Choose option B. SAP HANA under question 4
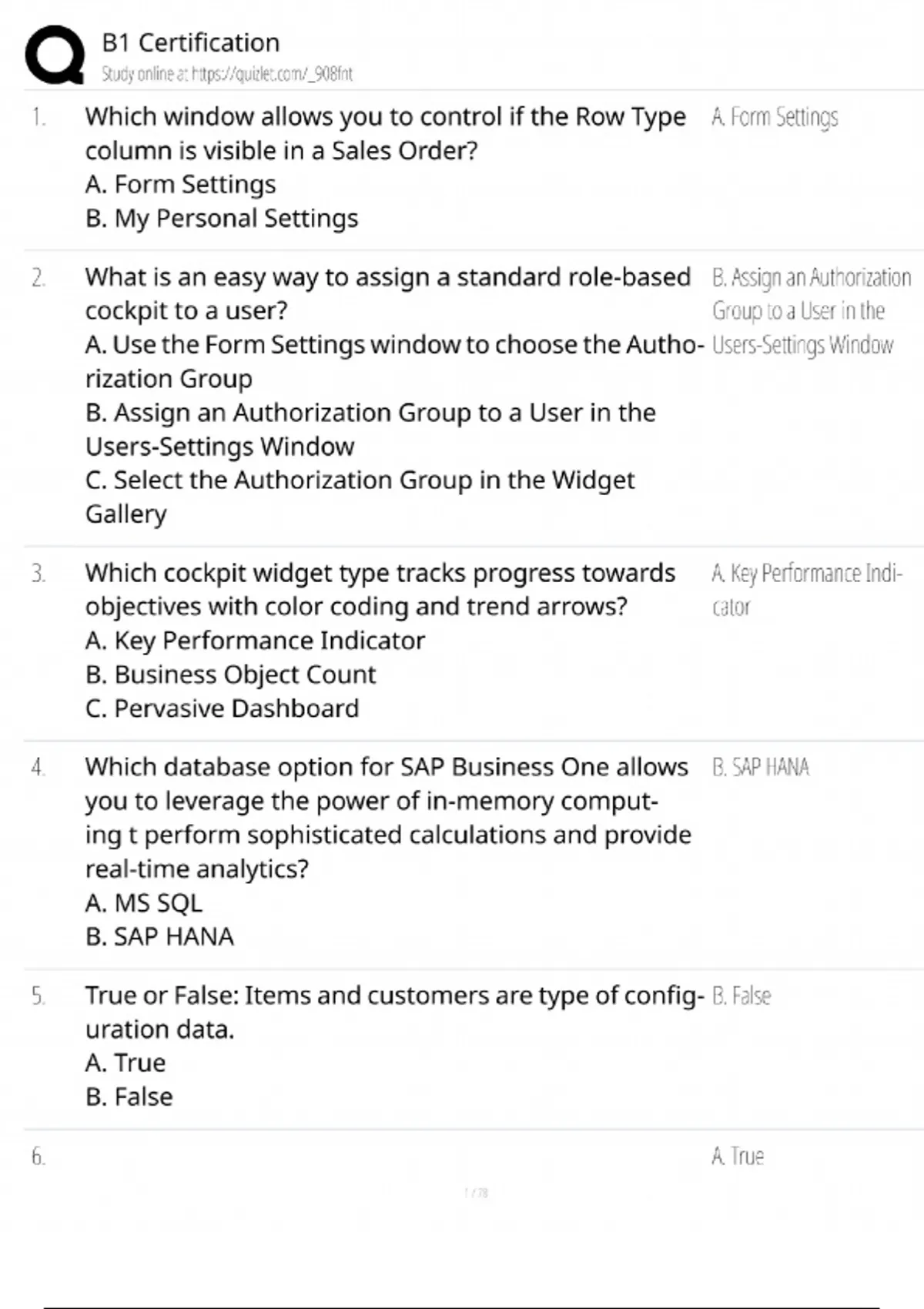Screen dimensions: 924x1309 [159, 936]
